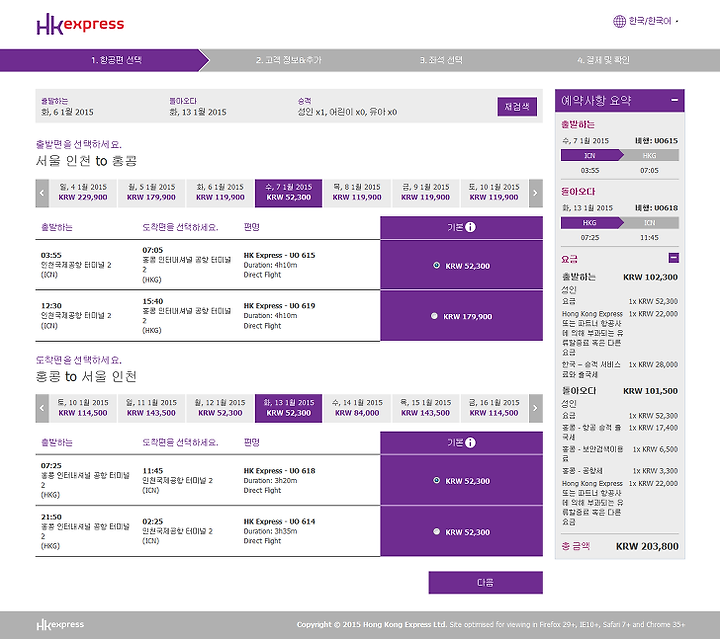Click the footer HK Express logo
Screen dimensions: 720x639
60,625
